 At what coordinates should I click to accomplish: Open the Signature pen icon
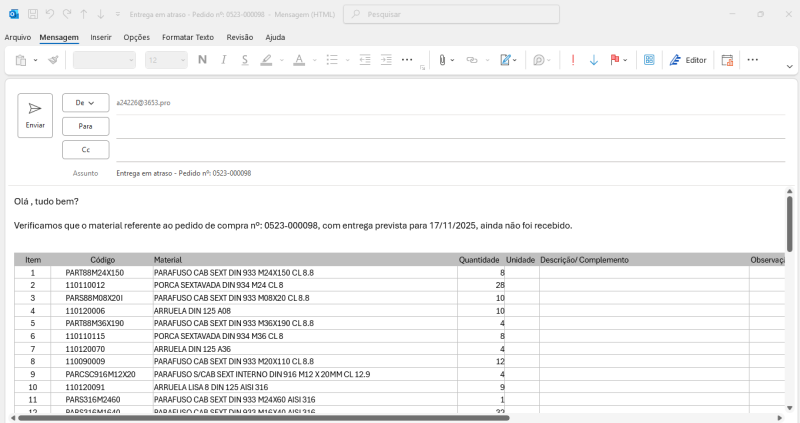coord(506,60)
